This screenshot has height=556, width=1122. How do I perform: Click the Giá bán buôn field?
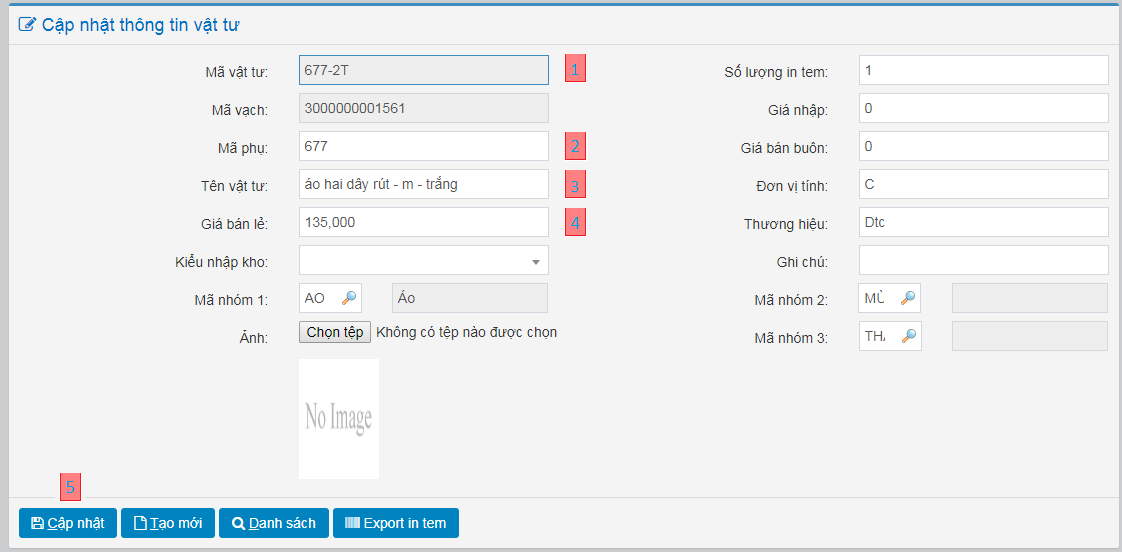[983, 146]
